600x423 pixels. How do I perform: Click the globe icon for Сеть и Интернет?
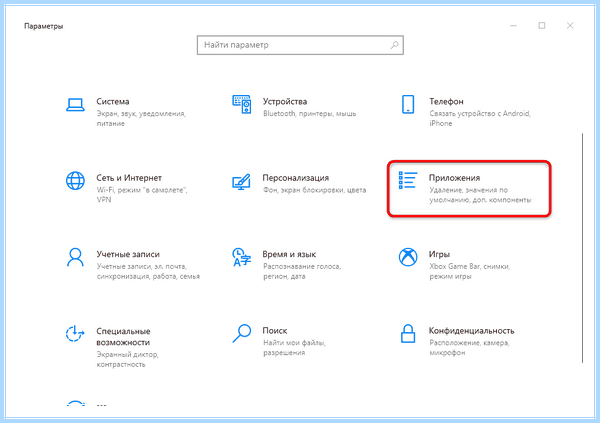(x=75, y=181)
